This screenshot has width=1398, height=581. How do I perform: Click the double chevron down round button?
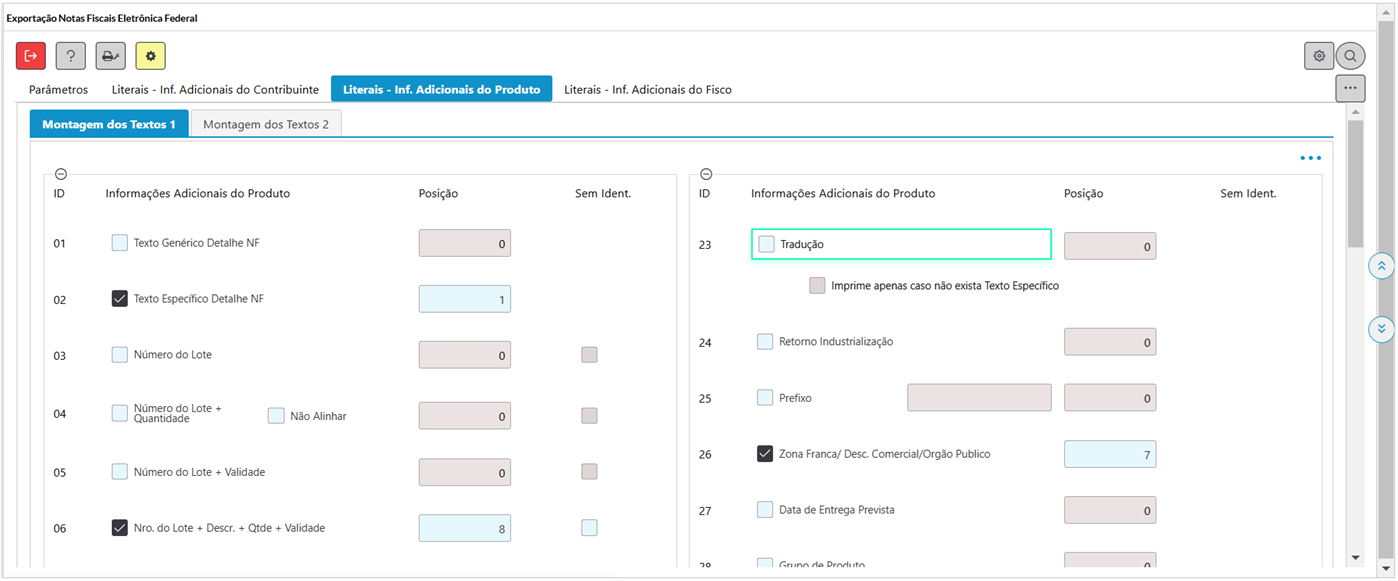tap(1381, 328)
